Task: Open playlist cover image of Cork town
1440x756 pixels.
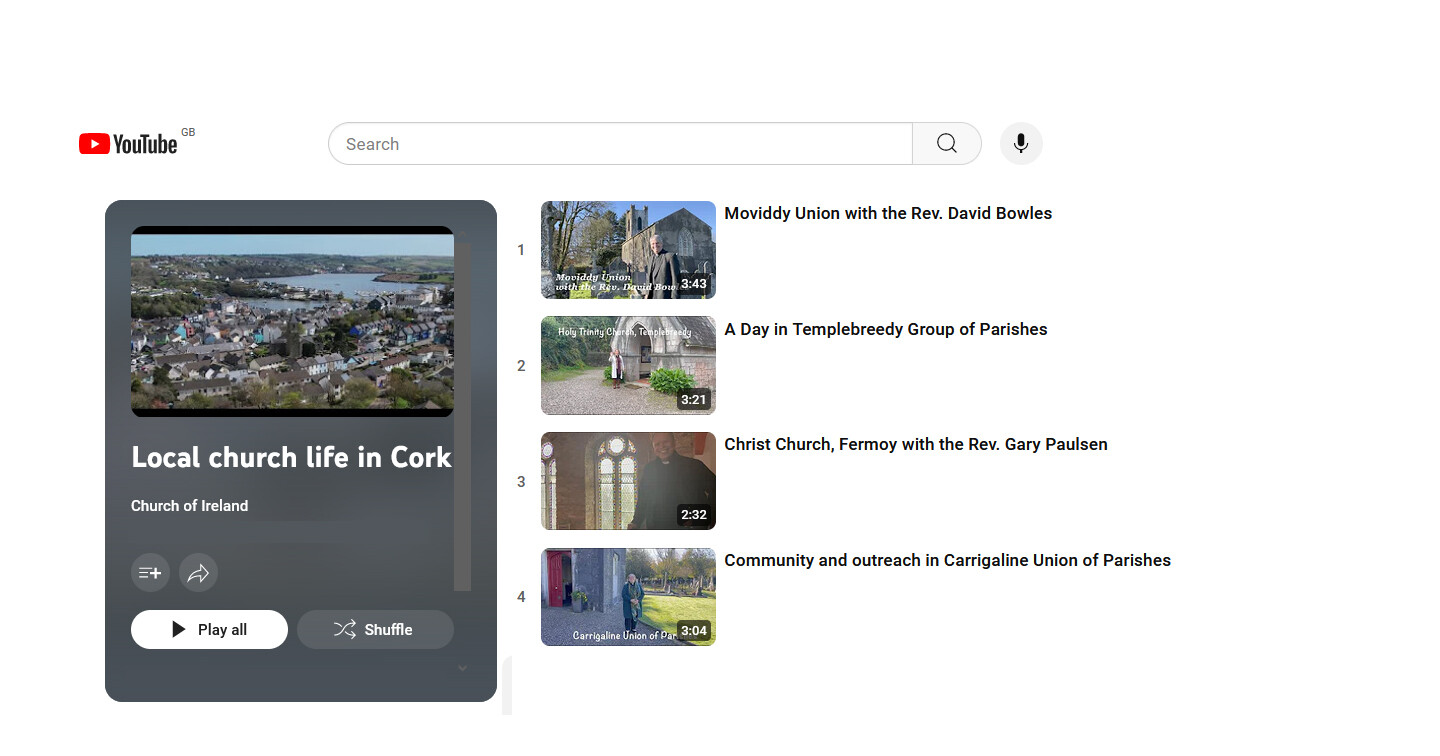Action: (x=292, y=321)
